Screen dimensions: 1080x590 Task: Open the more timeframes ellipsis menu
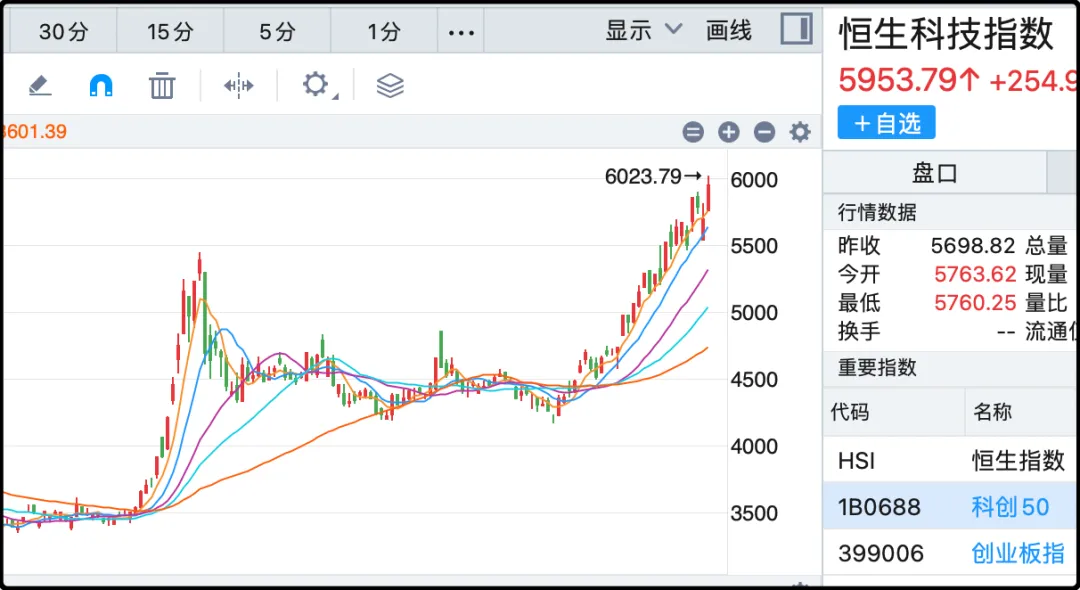pos(461,32)
